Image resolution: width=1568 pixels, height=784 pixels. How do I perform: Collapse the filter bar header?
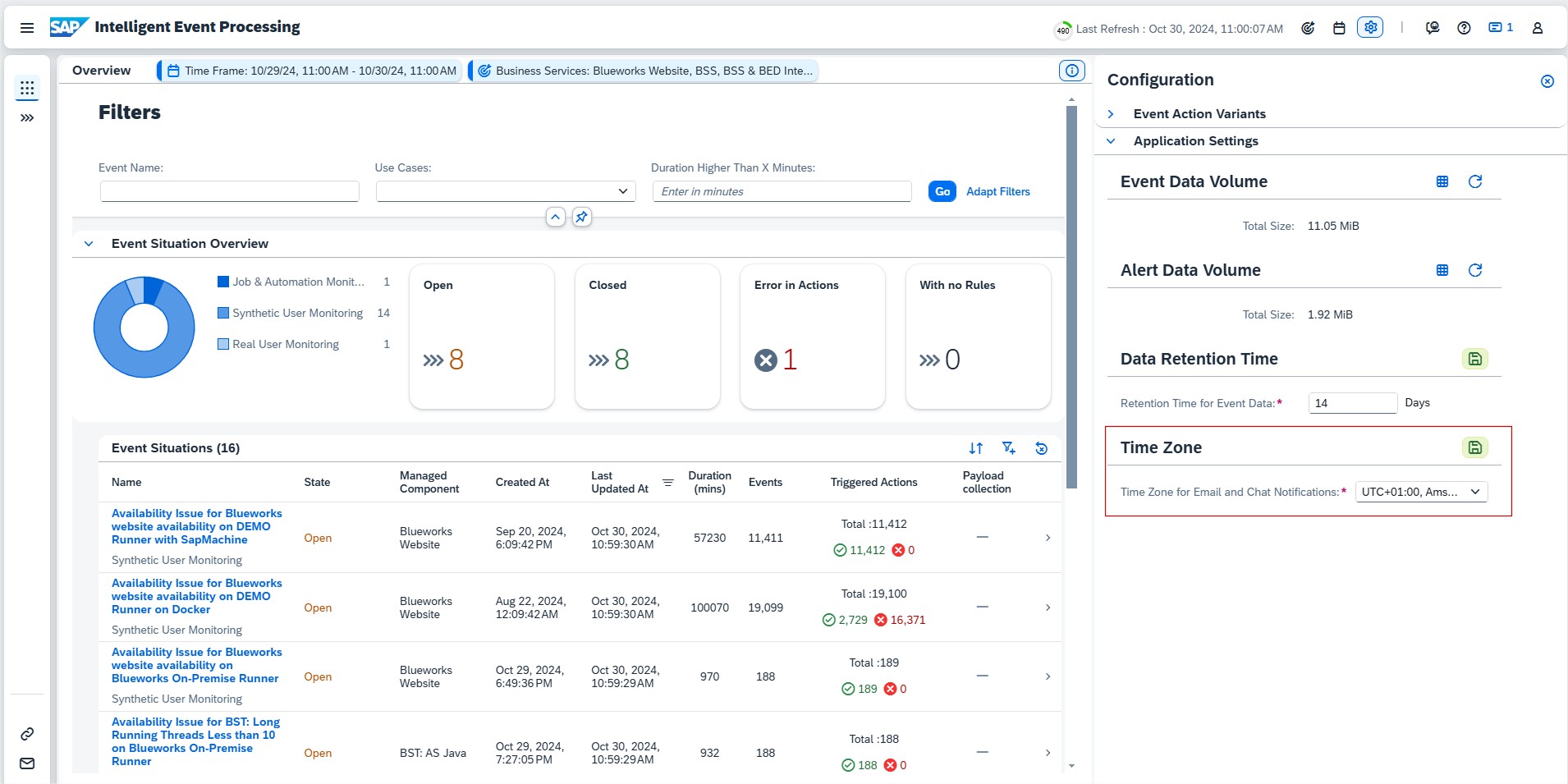click(556, 217)
